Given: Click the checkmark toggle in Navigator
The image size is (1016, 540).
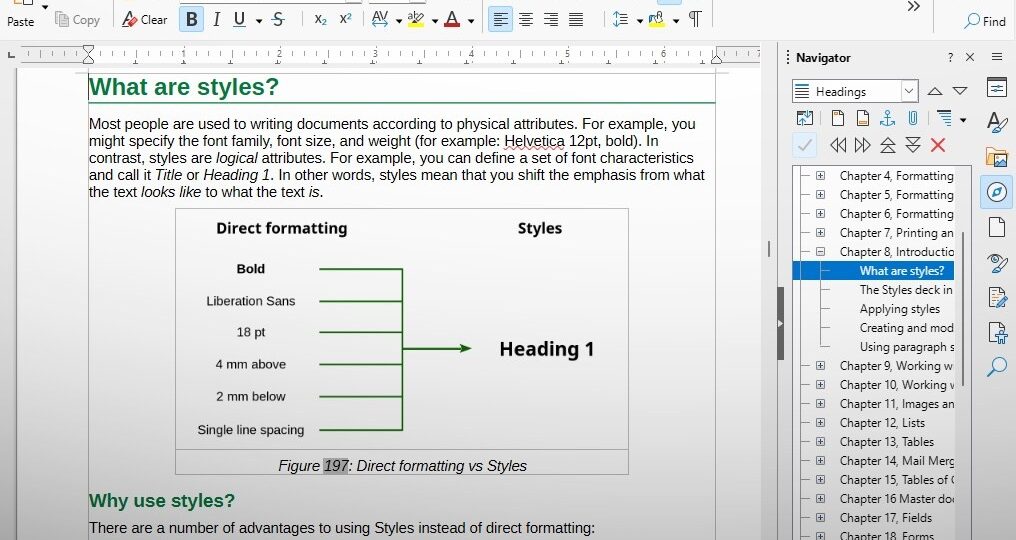Looking at the screenshot, I should point(805,145).
